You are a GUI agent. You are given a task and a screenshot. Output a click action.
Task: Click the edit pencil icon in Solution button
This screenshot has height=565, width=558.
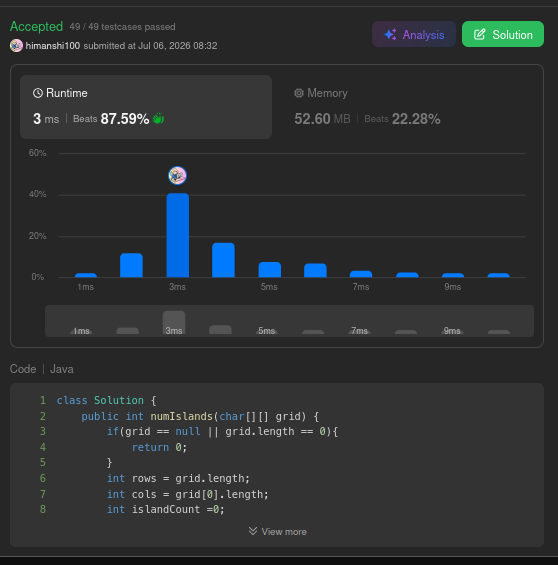point(479,35)
